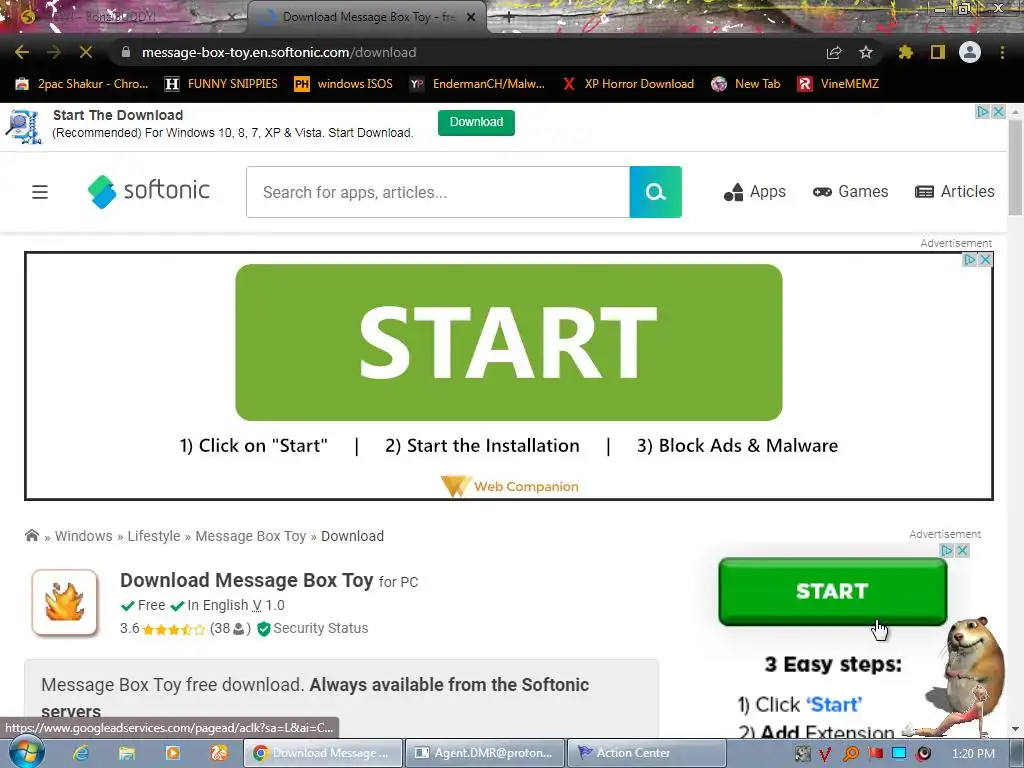1024x768 pixels.
Task: Switch to the first browser tab
Action: (x=124, y=18)
